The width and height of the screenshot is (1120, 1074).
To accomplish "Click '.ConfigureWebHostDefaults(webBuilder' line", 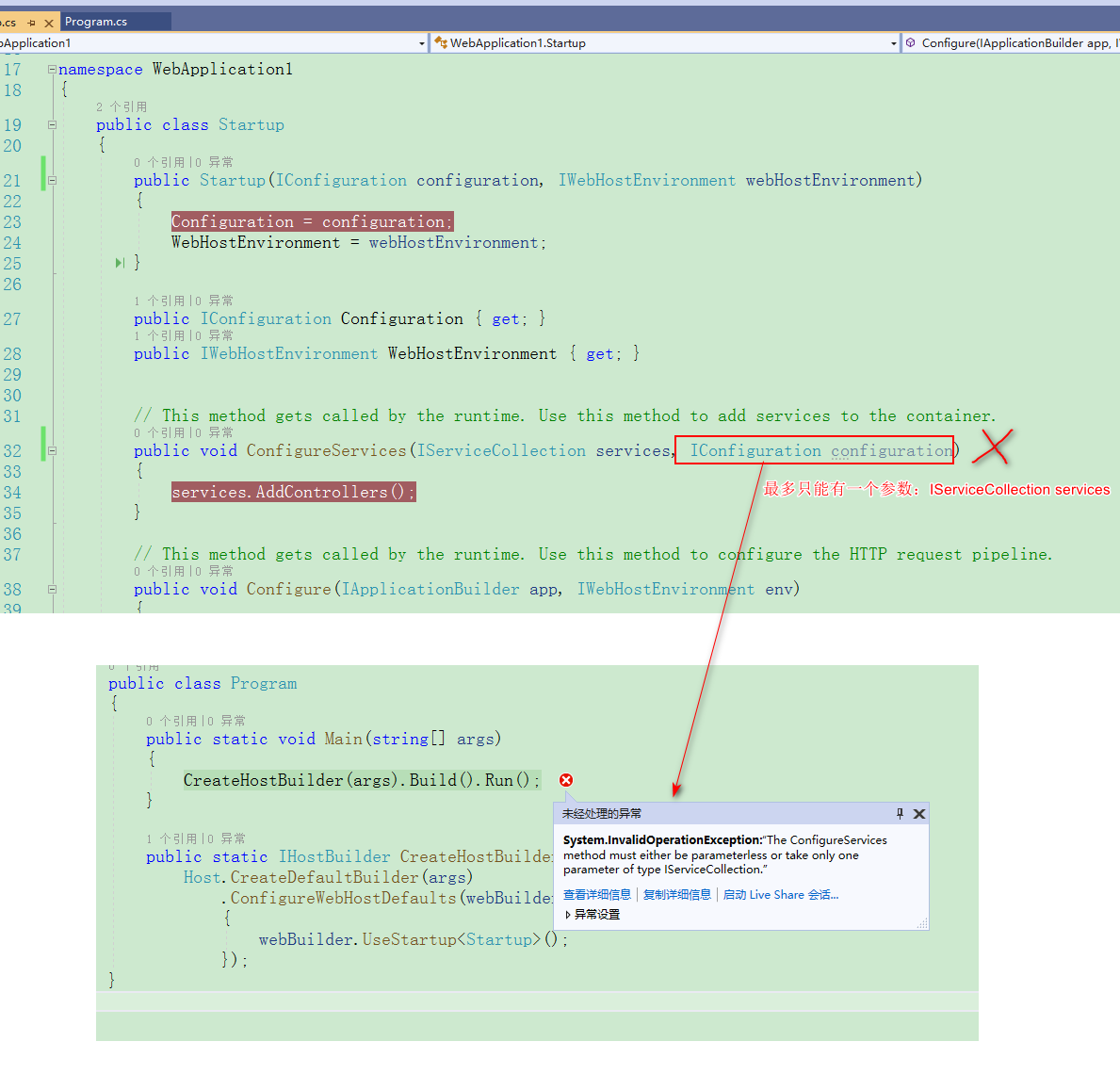I will [388, 898].
